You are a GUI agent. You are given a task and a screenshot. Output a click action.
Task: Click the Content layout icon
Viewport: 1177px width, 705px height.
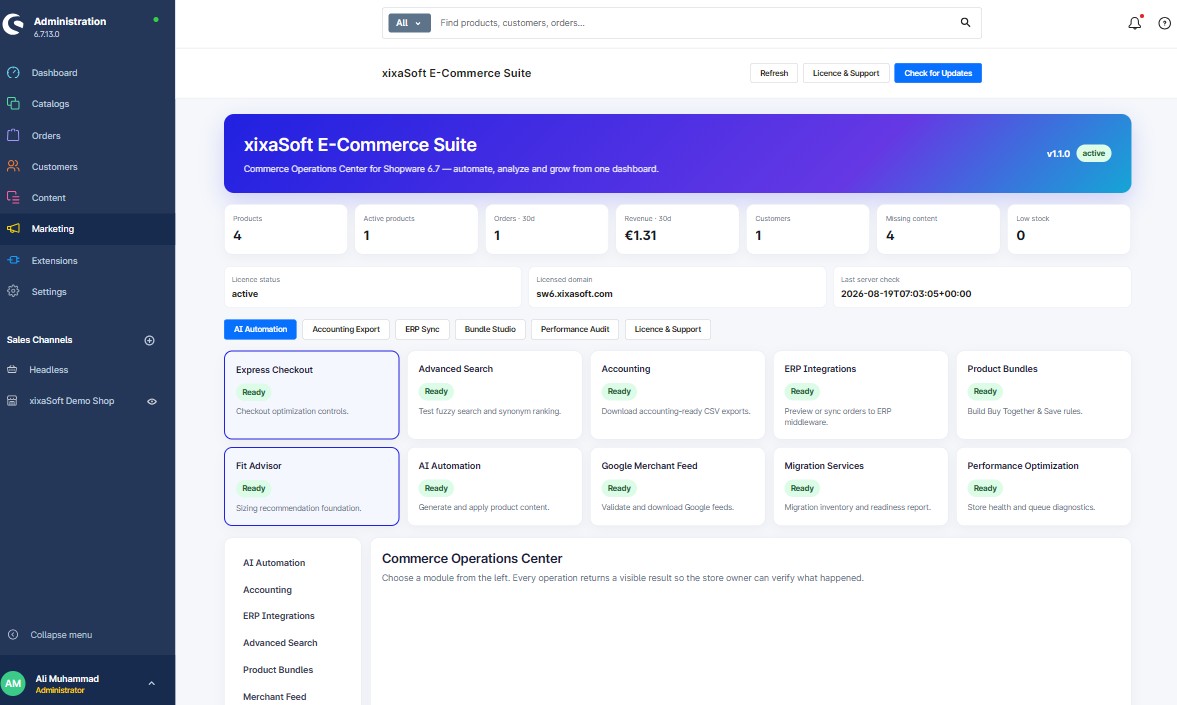click(13, 197)
